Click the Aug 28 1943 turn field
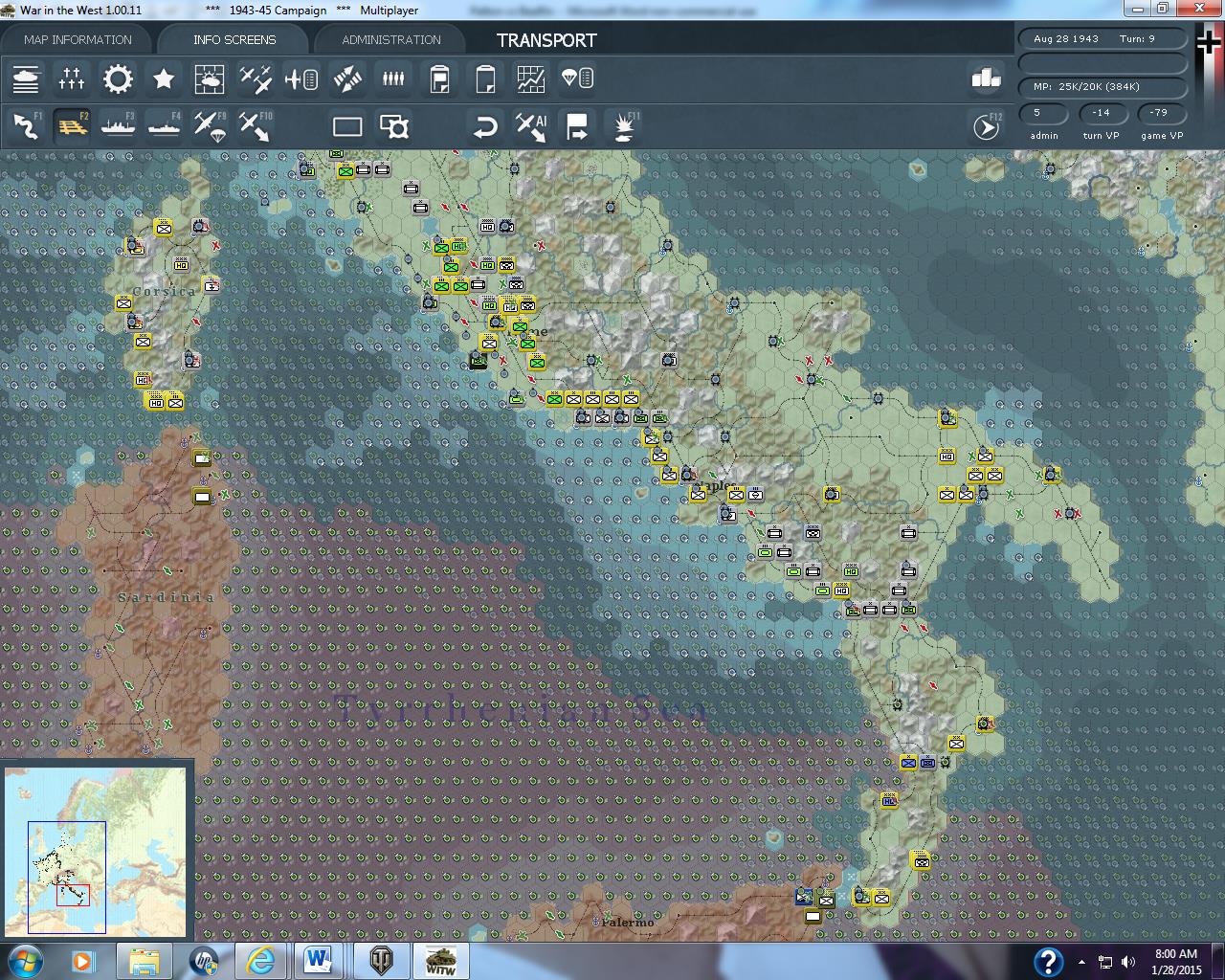Image resolution: width=1225 pixels, height=980 pixels. pyautogui.click(x=1103, y=39)
